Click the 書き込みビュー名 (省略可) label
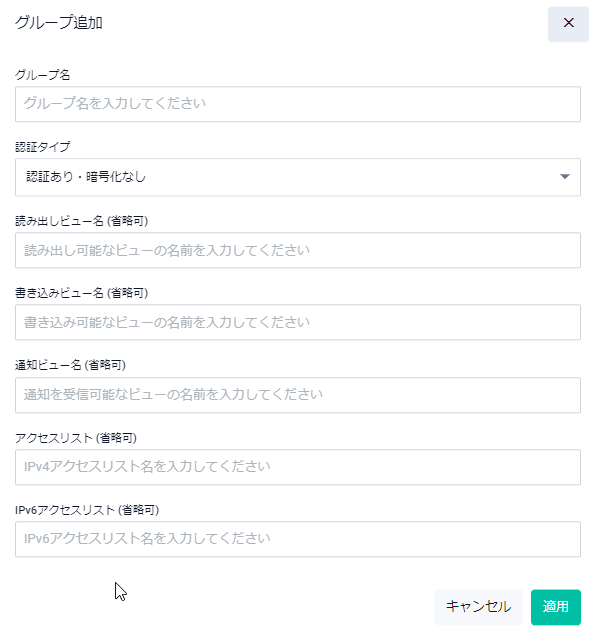This screenshot has width=596, height=638. point(81,293)
